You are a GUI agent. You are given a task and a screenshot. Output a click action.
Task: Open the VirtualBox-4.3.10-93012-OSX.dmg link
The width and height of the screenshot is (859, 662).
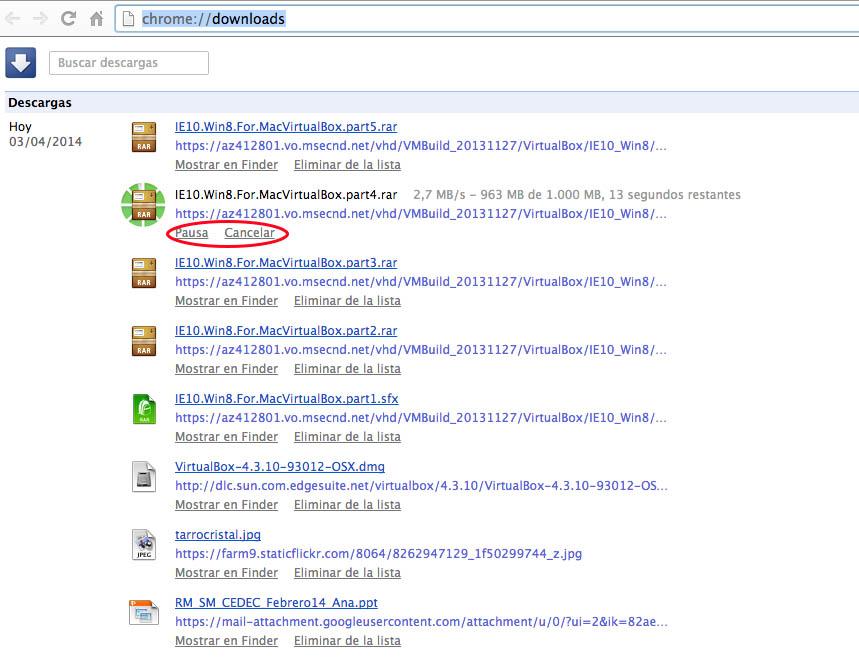tap(279, 467)
